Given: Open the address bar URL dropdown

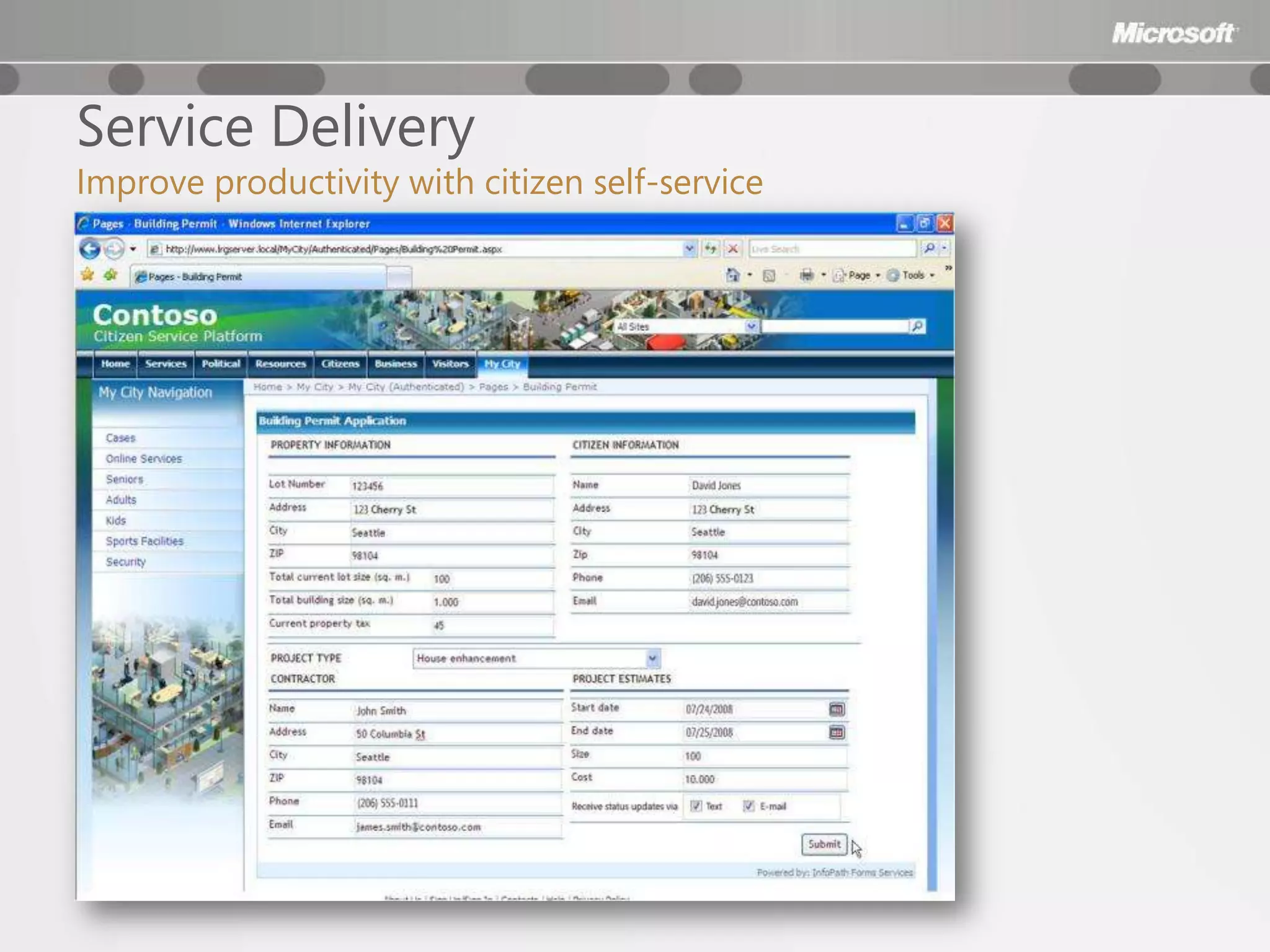Looking at the screenshot, I should click(x=690, y=249).
